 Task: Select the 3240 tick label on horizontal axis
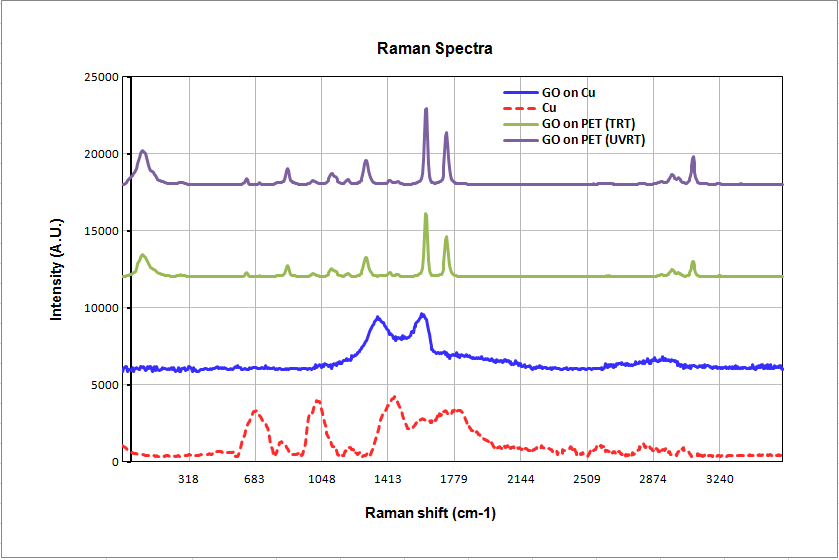[x=719, y=480]
